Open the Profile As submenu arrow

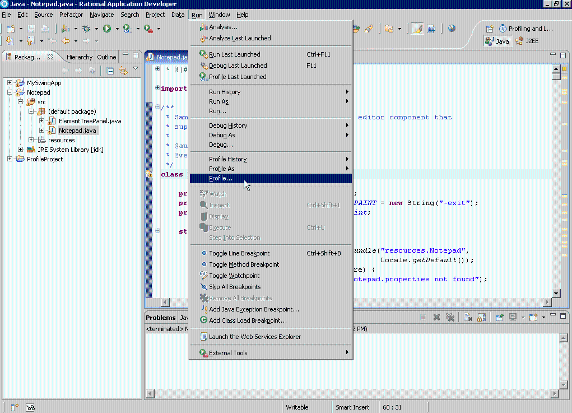click(347, 169)
